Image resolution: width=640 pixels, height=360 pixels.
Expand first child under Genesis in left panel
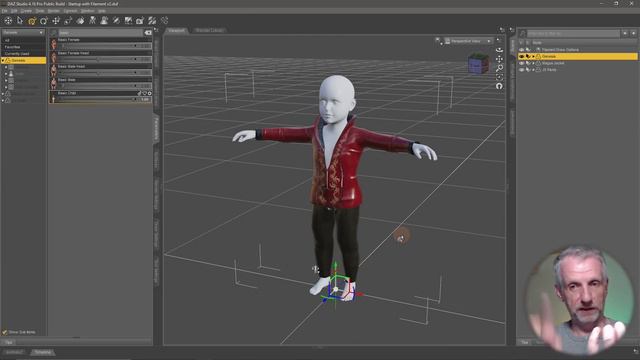(6, 67)
